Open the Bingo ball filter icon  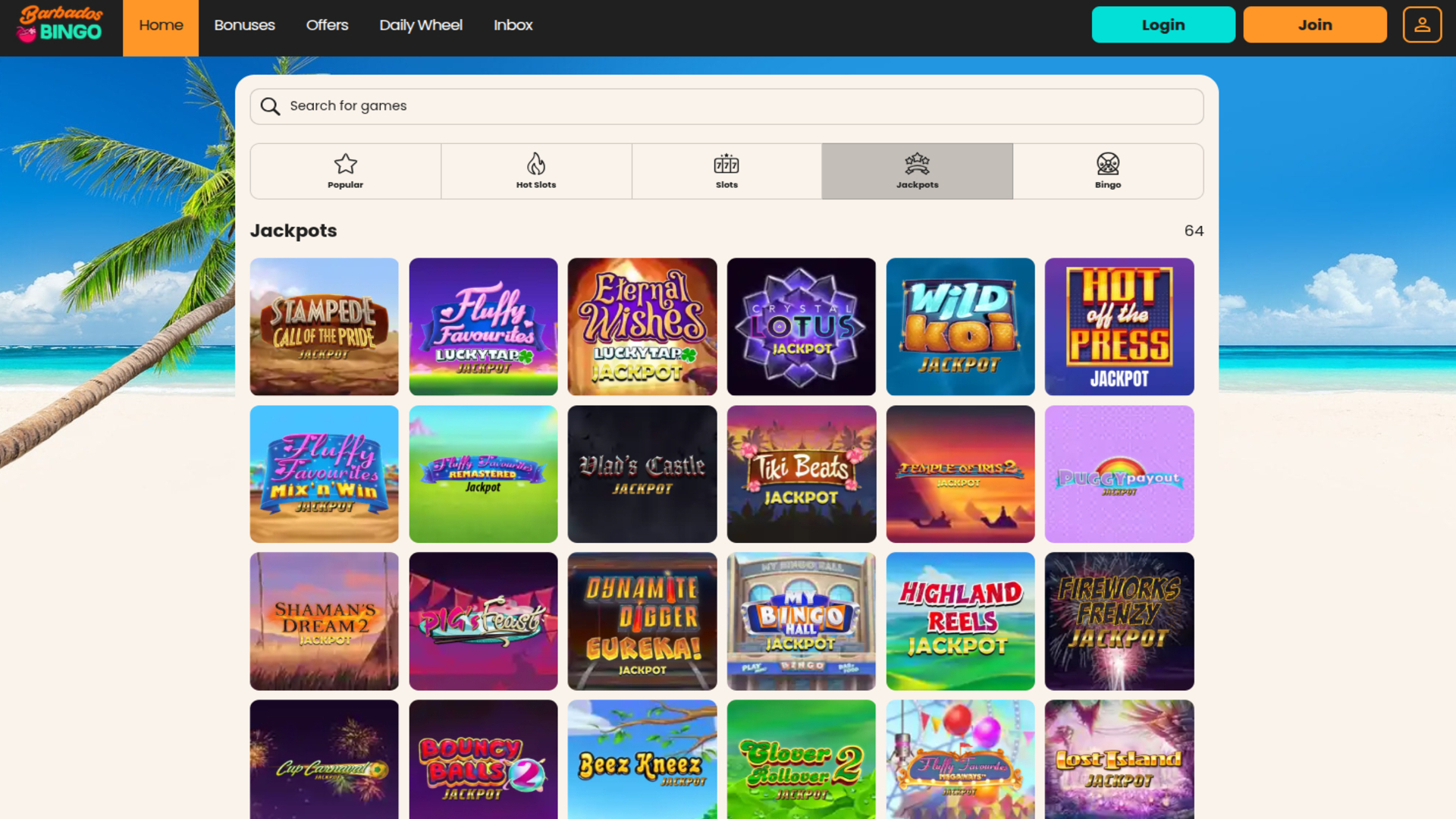(x=1107, y=162)
